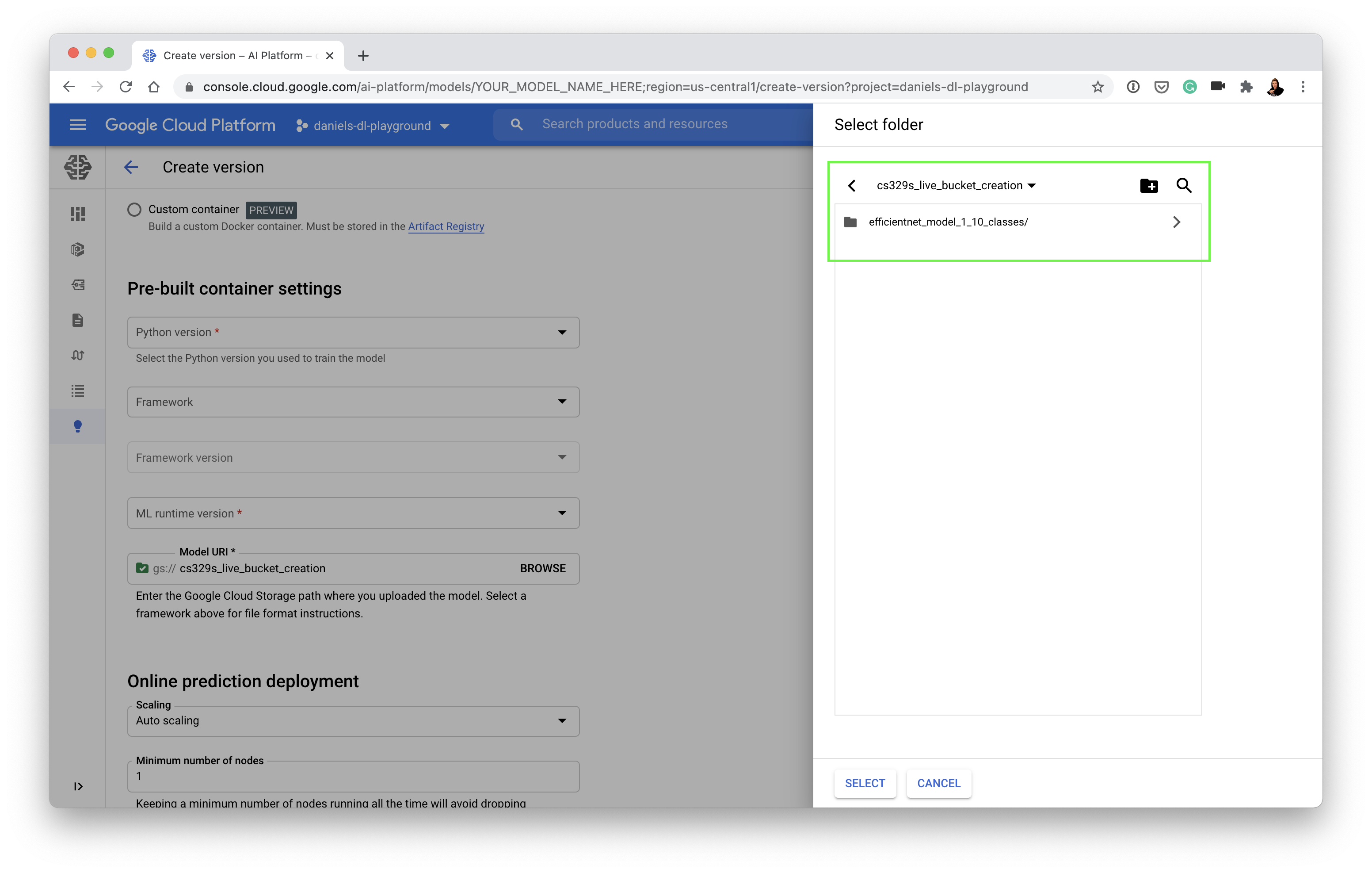Create a new folder in the picker
The image size is (1372, 873).
1149,185
